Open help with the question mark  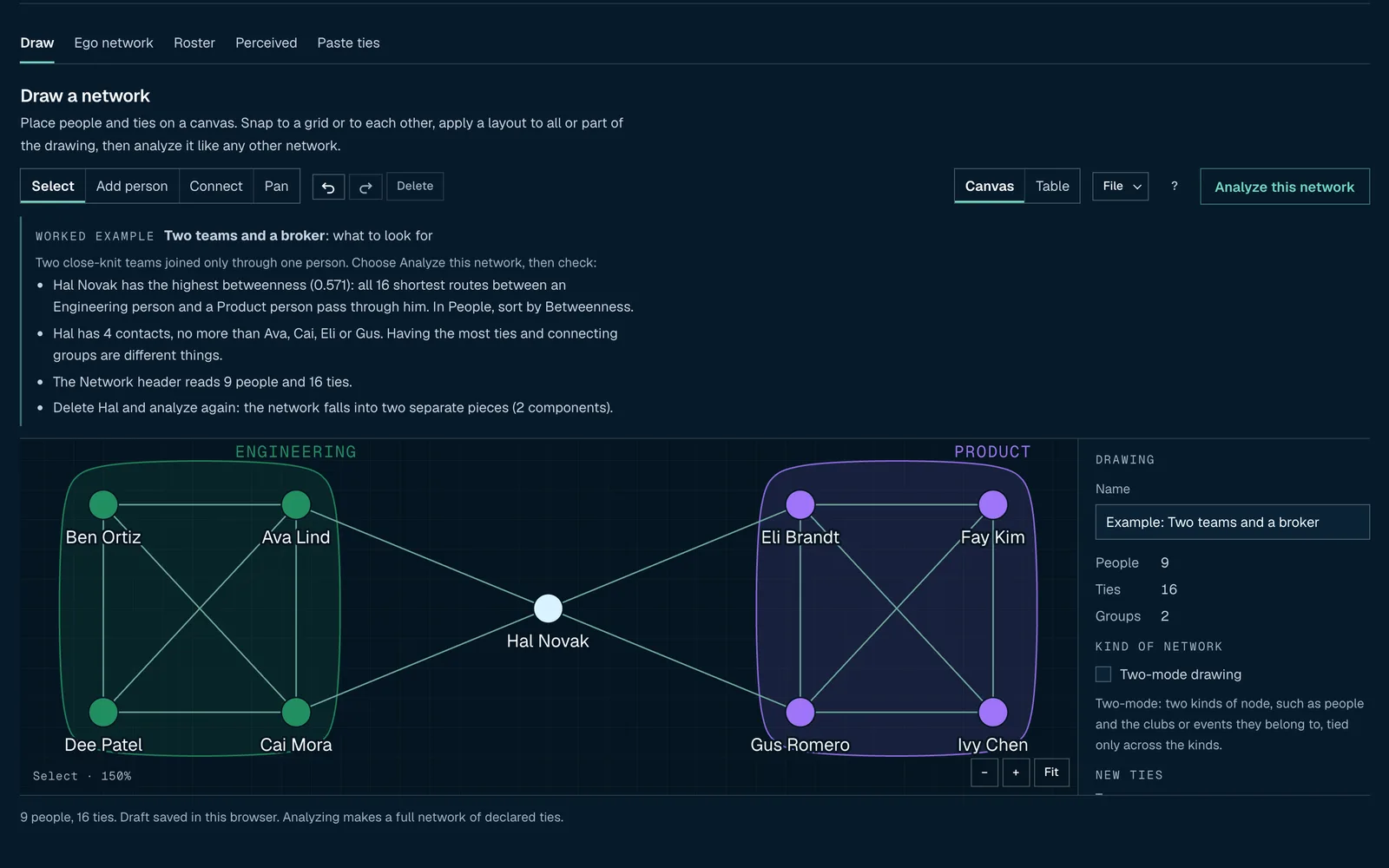pos(1175,186)
